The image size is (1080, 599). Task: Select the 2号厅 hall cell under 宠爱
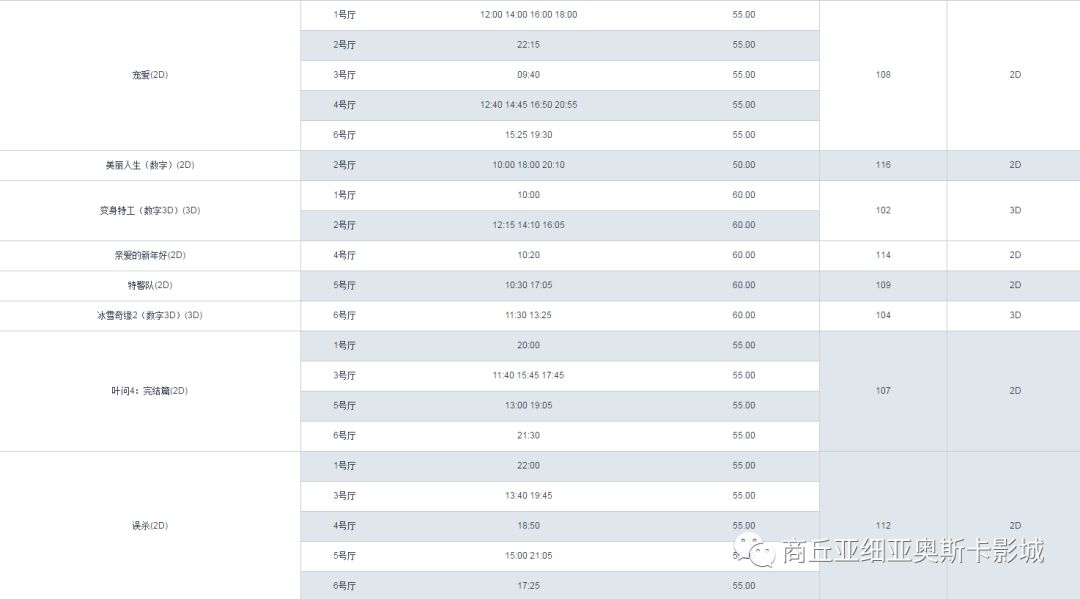[x=342, y=44]
